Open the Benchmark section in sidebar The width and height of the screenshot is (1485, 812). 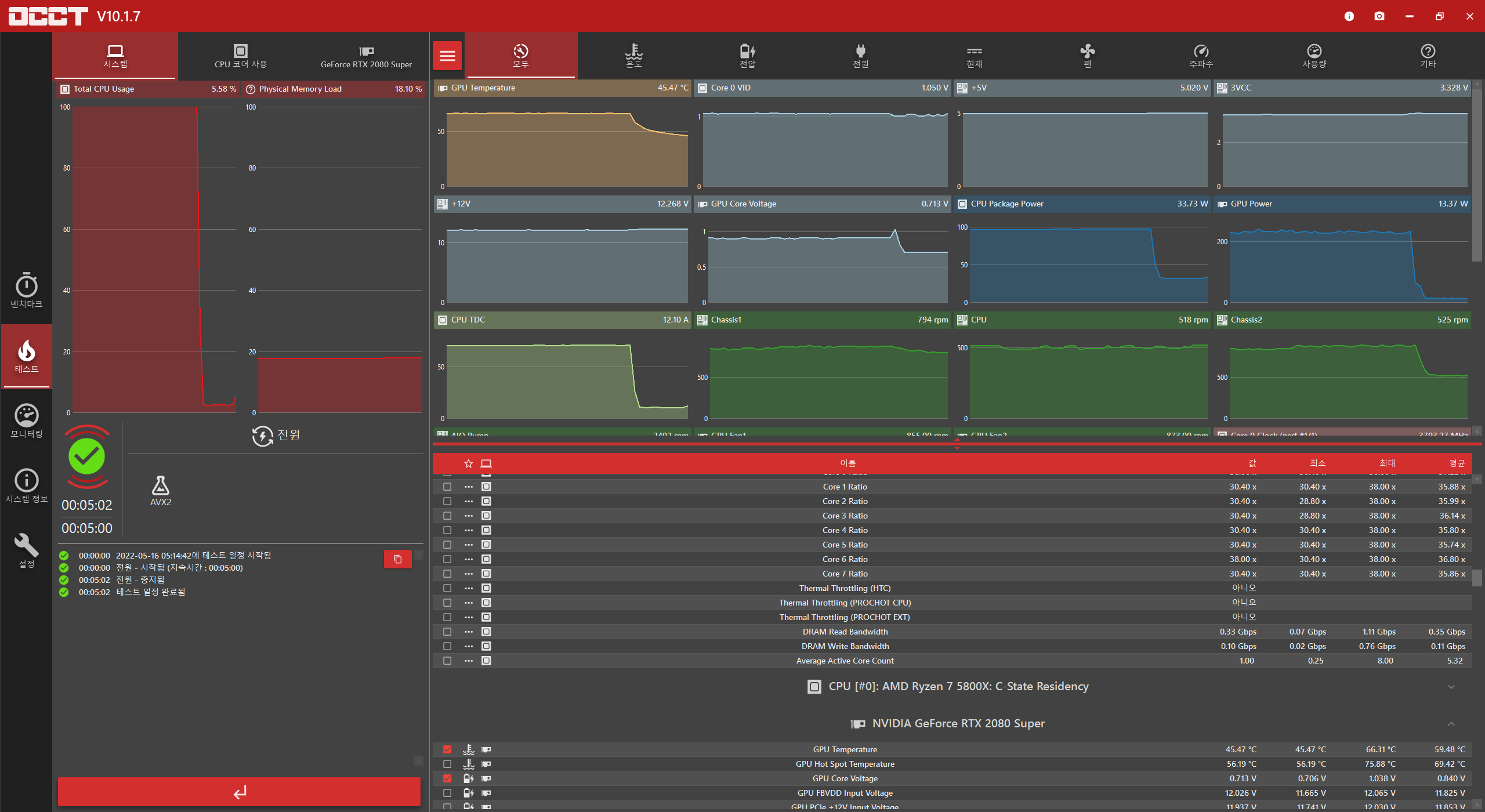click(26, 290)
